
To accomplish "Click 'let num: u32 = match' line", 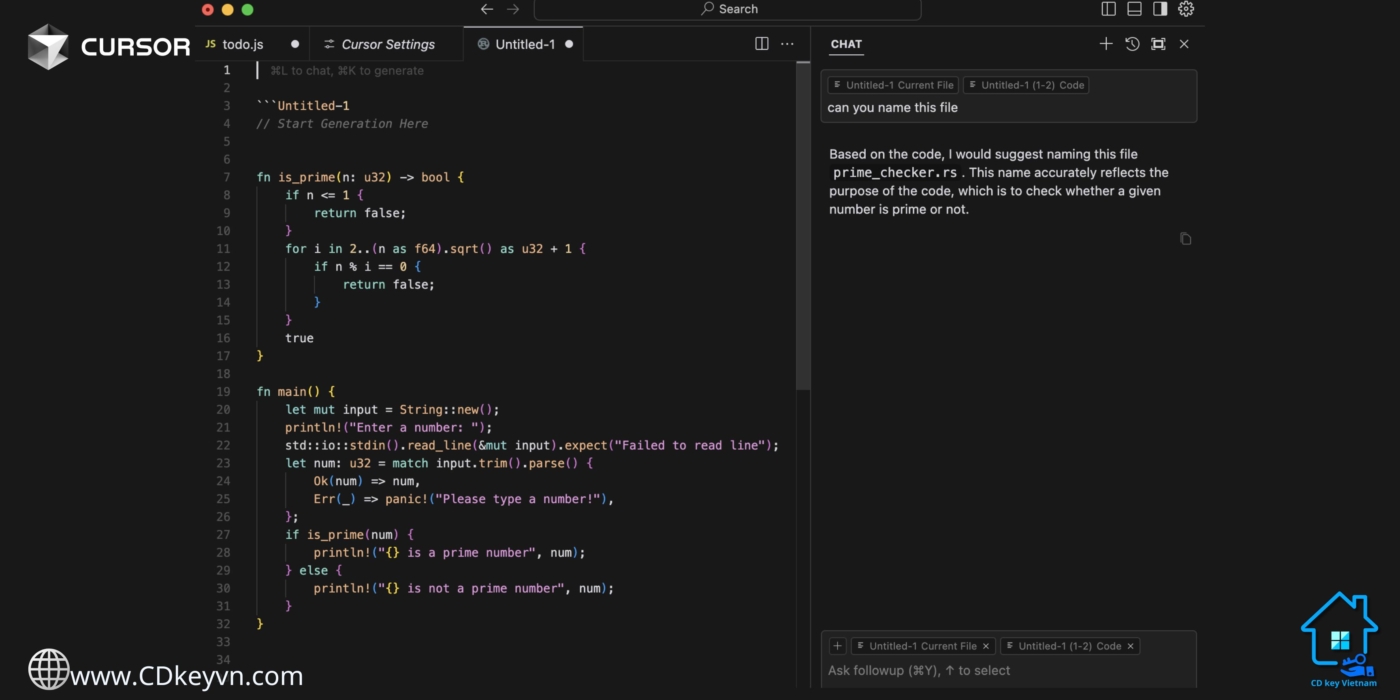I will coord(439,464).
